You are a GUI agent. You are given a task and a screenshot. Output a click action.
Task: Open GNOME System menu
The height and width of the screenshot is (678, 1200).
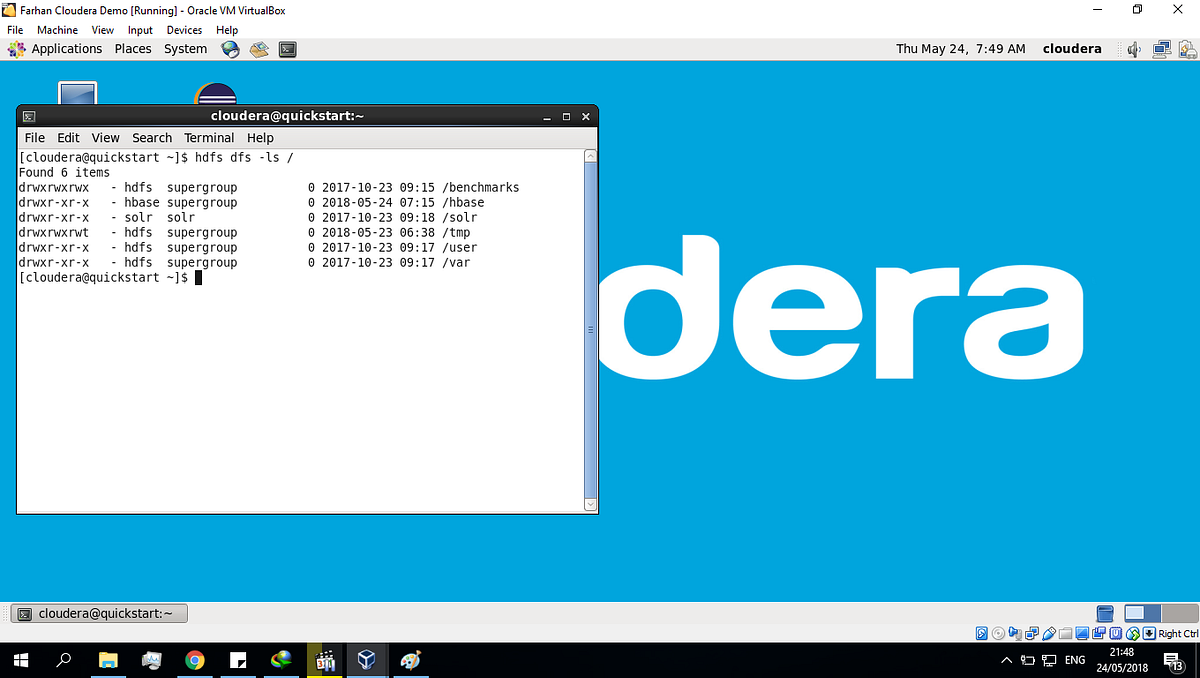tap(186, 48)
